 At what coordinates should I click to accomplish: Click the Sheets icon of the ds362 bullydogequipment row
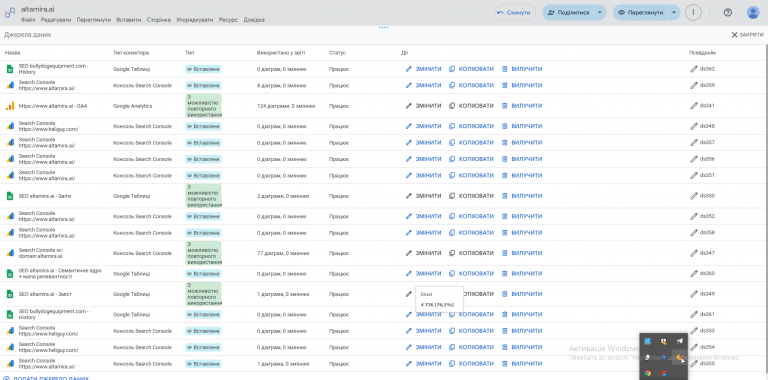pyautogui.click(x=10, y=69)
